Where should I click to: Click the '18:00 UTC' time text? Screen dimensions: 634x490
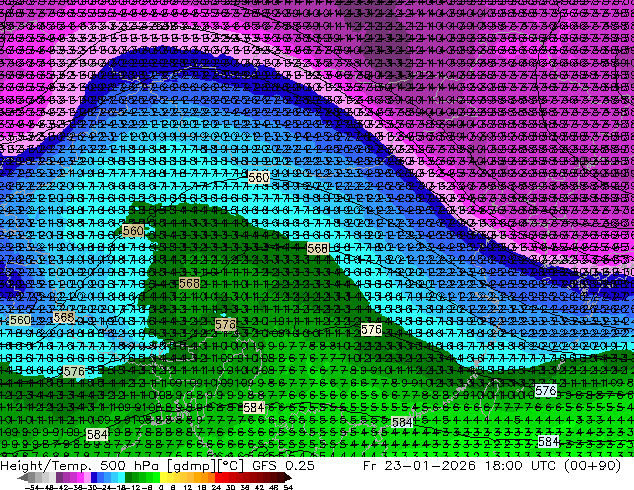click(x=521, y=466)
